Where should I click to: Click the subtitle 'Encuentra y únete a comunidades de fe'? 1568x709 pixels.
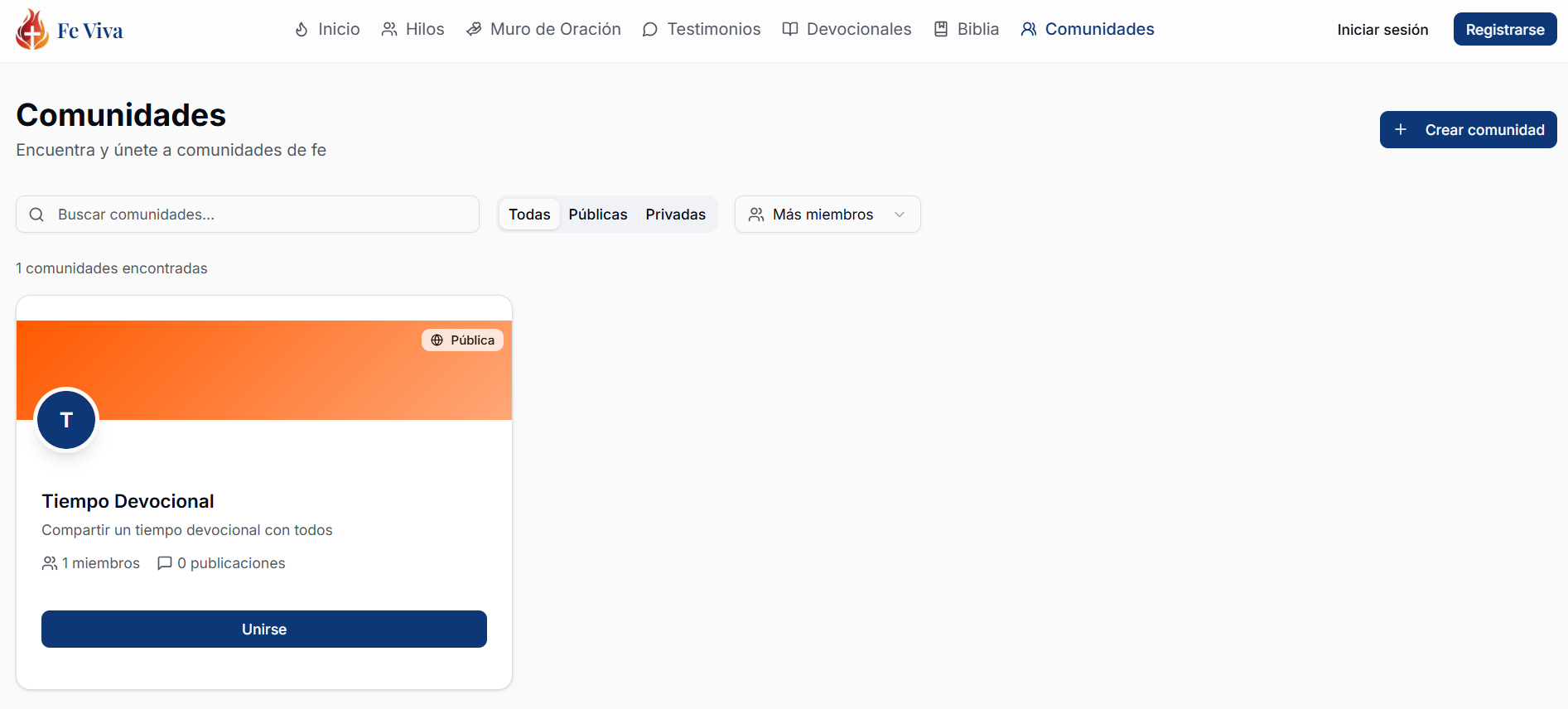click(171, 150)
